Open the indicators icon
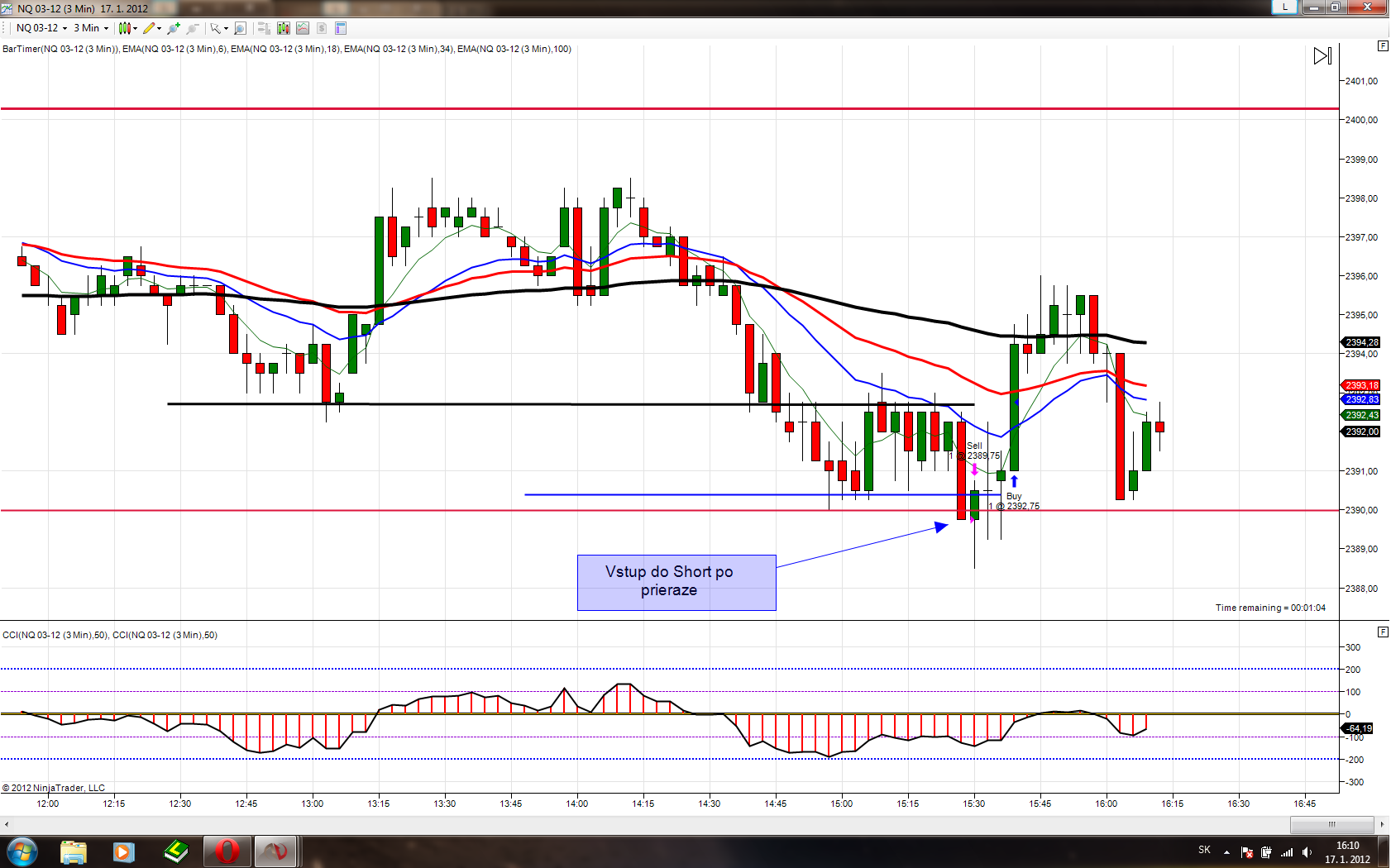This screenshot has width=1391, height=868. (303, 28)
